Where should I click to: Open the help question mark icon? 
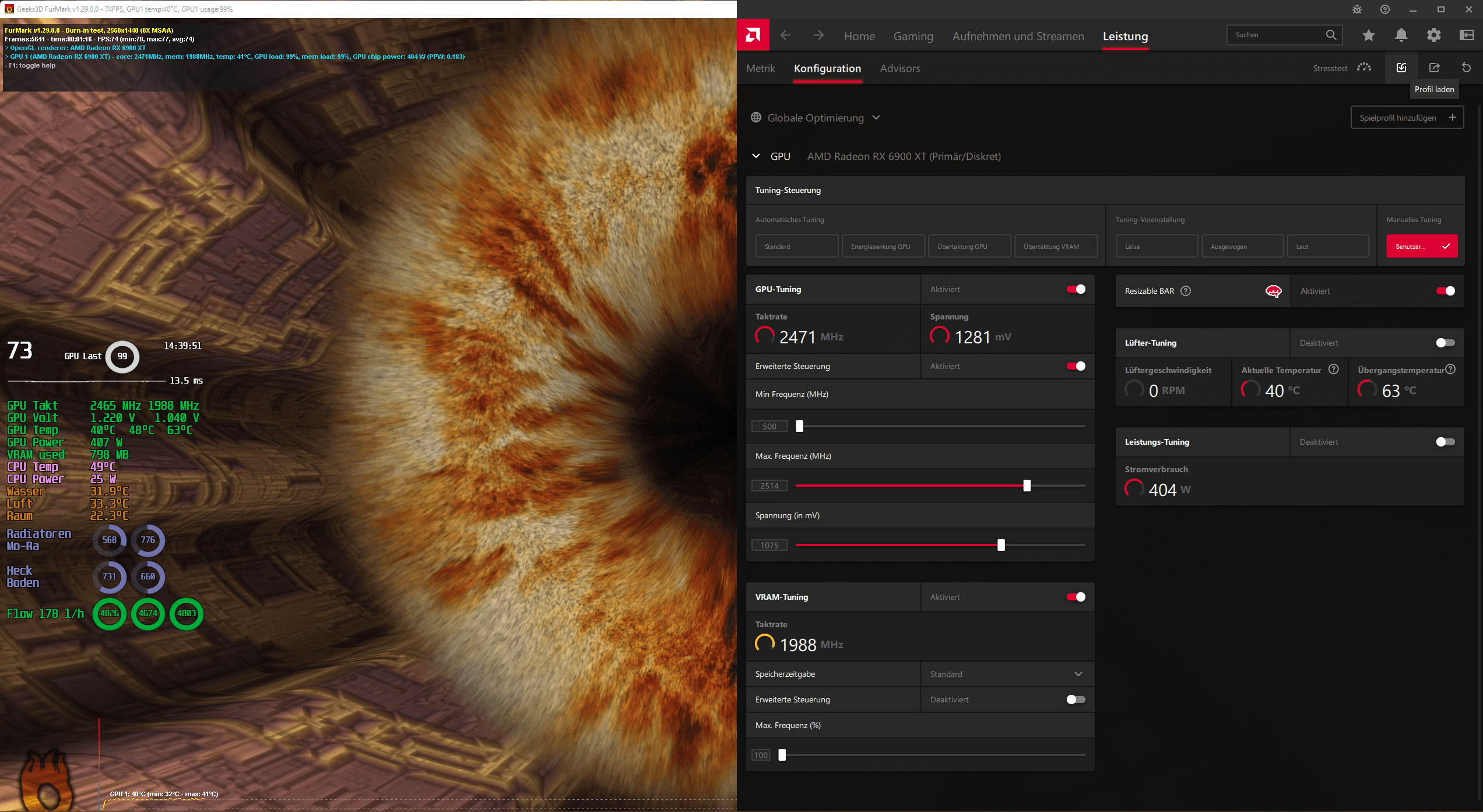point(1385,9)
